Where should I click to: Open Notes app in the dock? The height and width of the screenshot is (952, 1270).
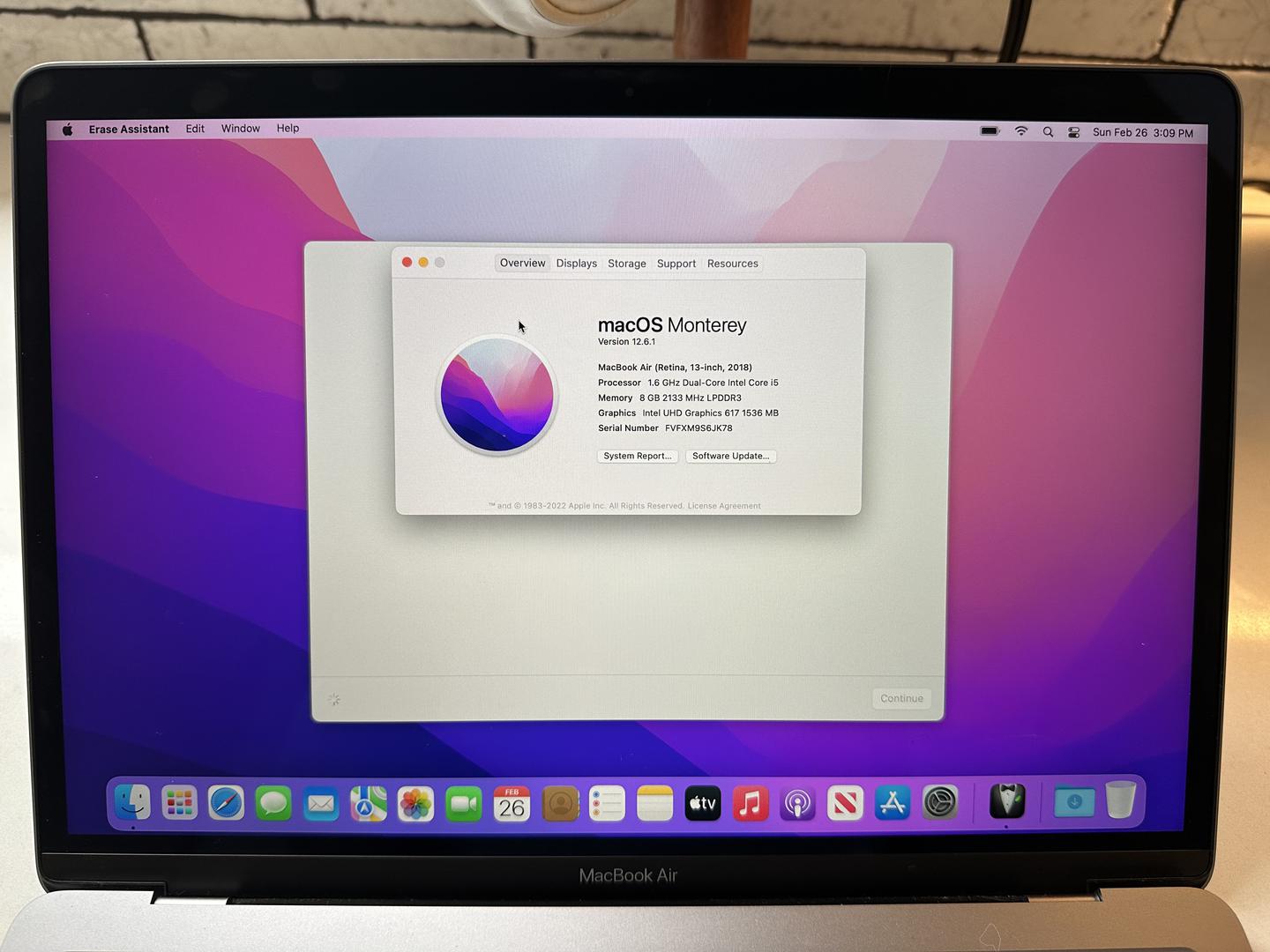point(654,803)
